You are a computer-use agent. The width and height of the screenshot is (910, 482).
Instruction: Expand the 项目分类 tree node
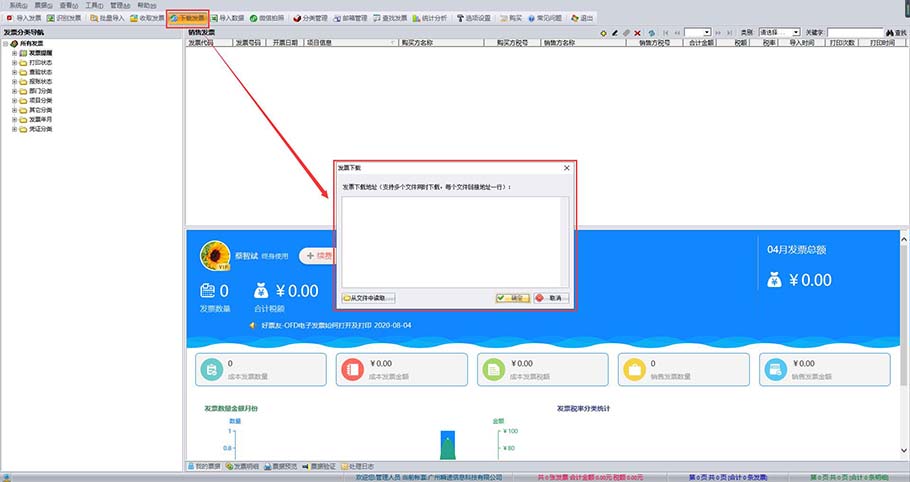pos(15,101)
